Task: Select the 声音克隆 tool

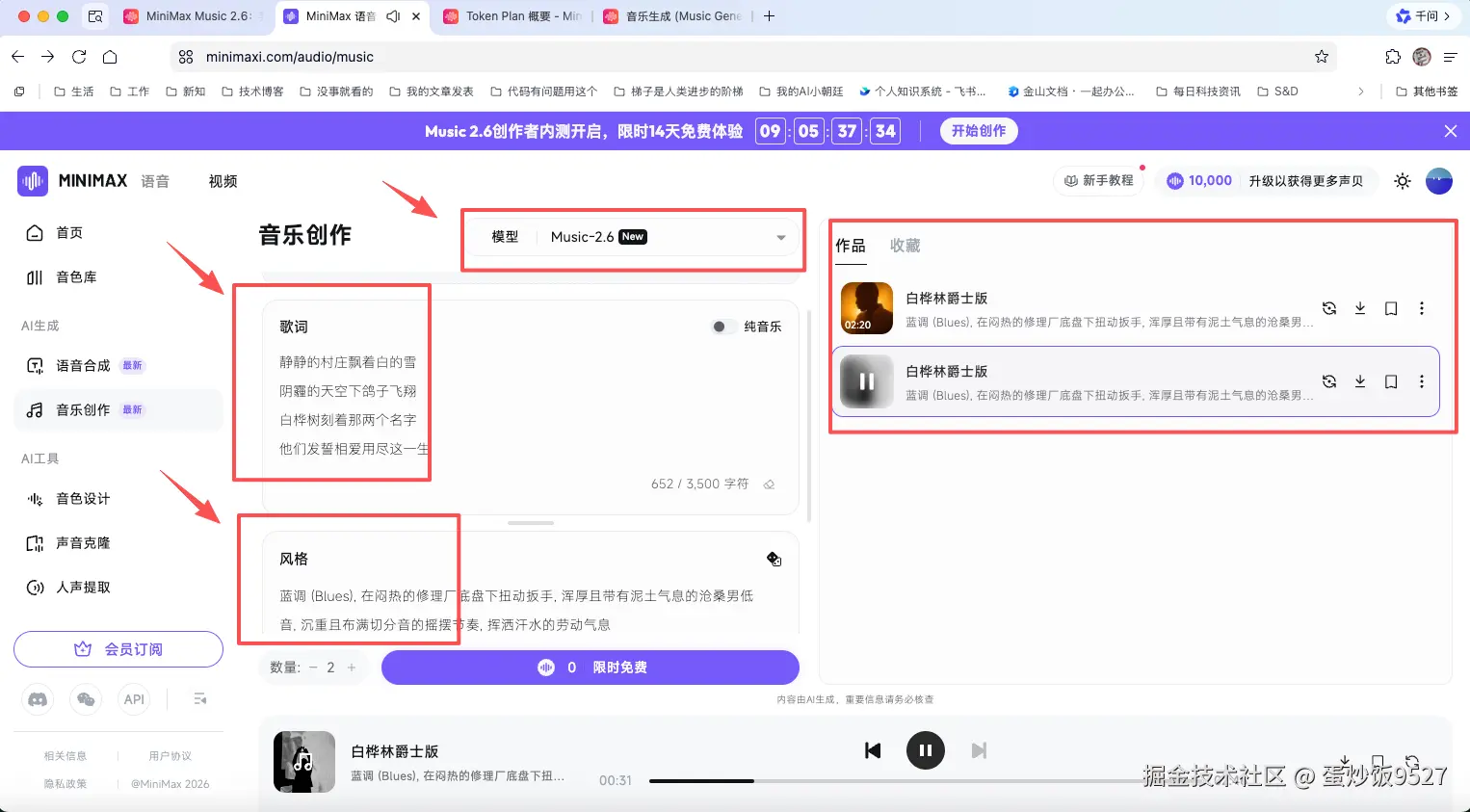Action: [82, 542]
